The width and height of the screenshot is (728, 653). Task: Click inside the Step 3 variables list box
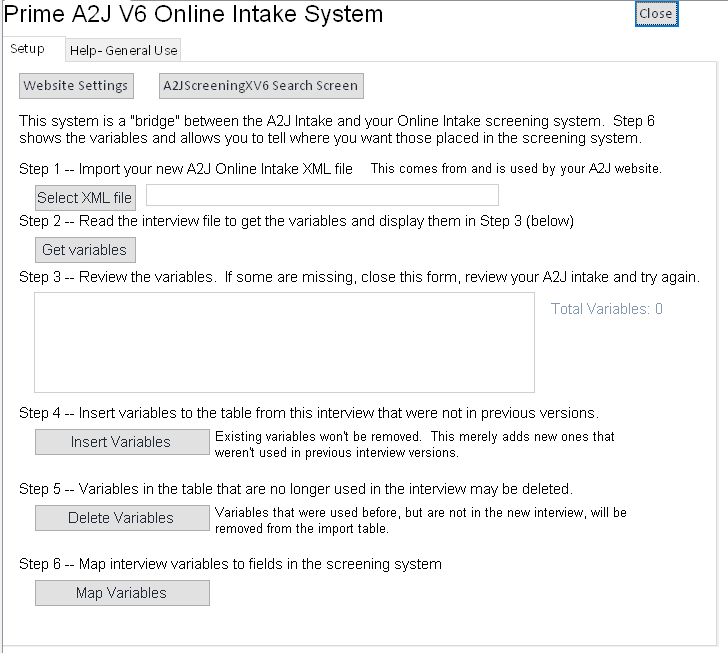point(284,342)
